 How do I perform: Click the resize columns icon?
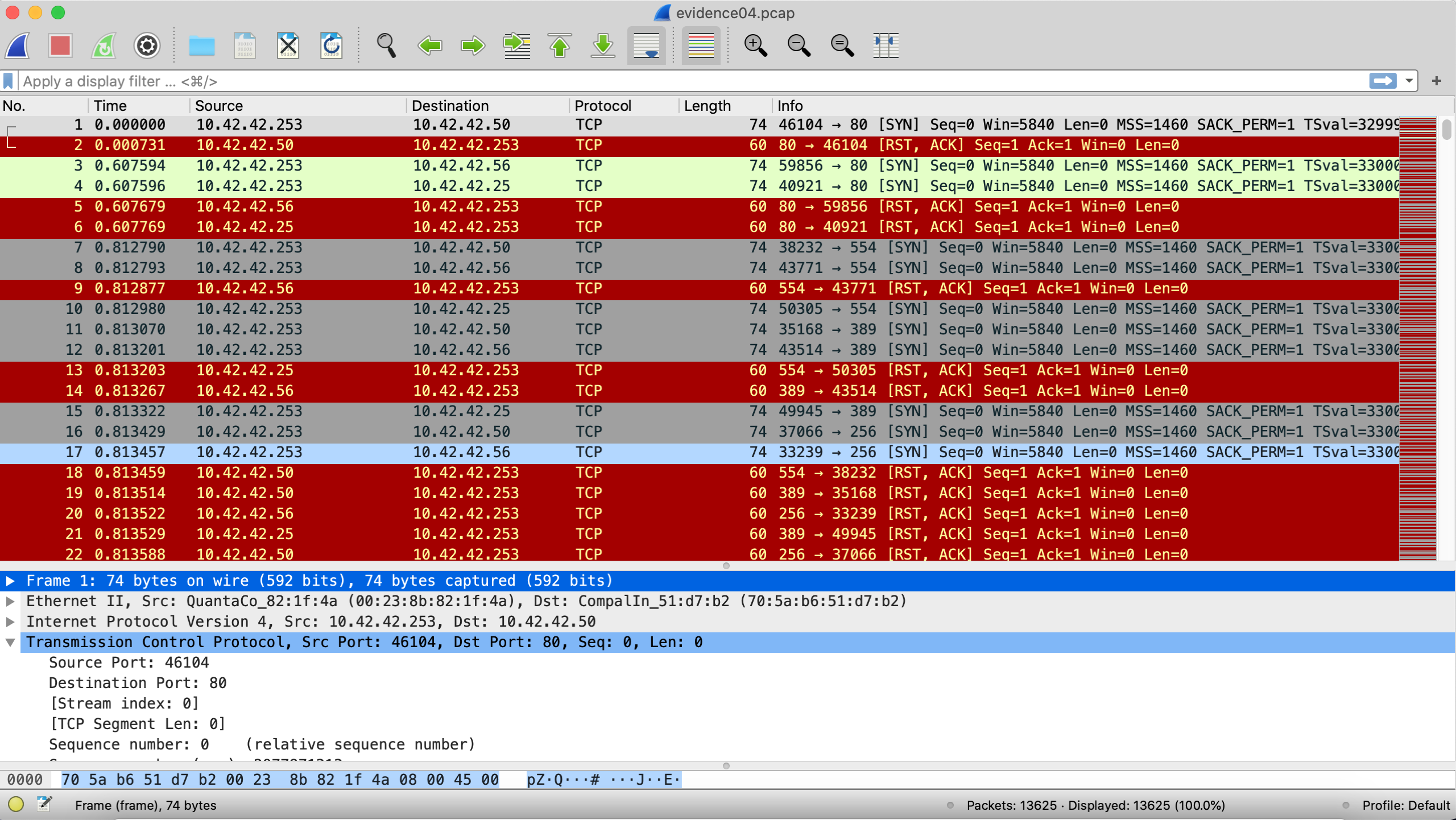click(886, 45)
